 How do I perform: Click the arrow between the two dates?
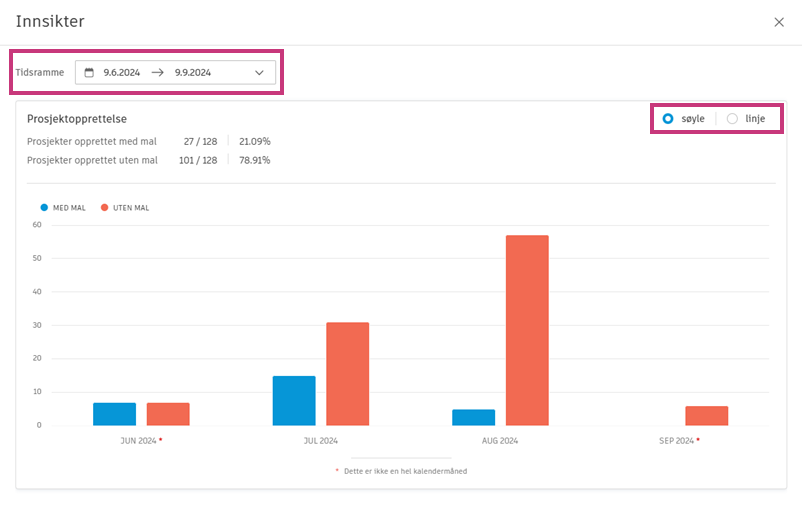158,73
